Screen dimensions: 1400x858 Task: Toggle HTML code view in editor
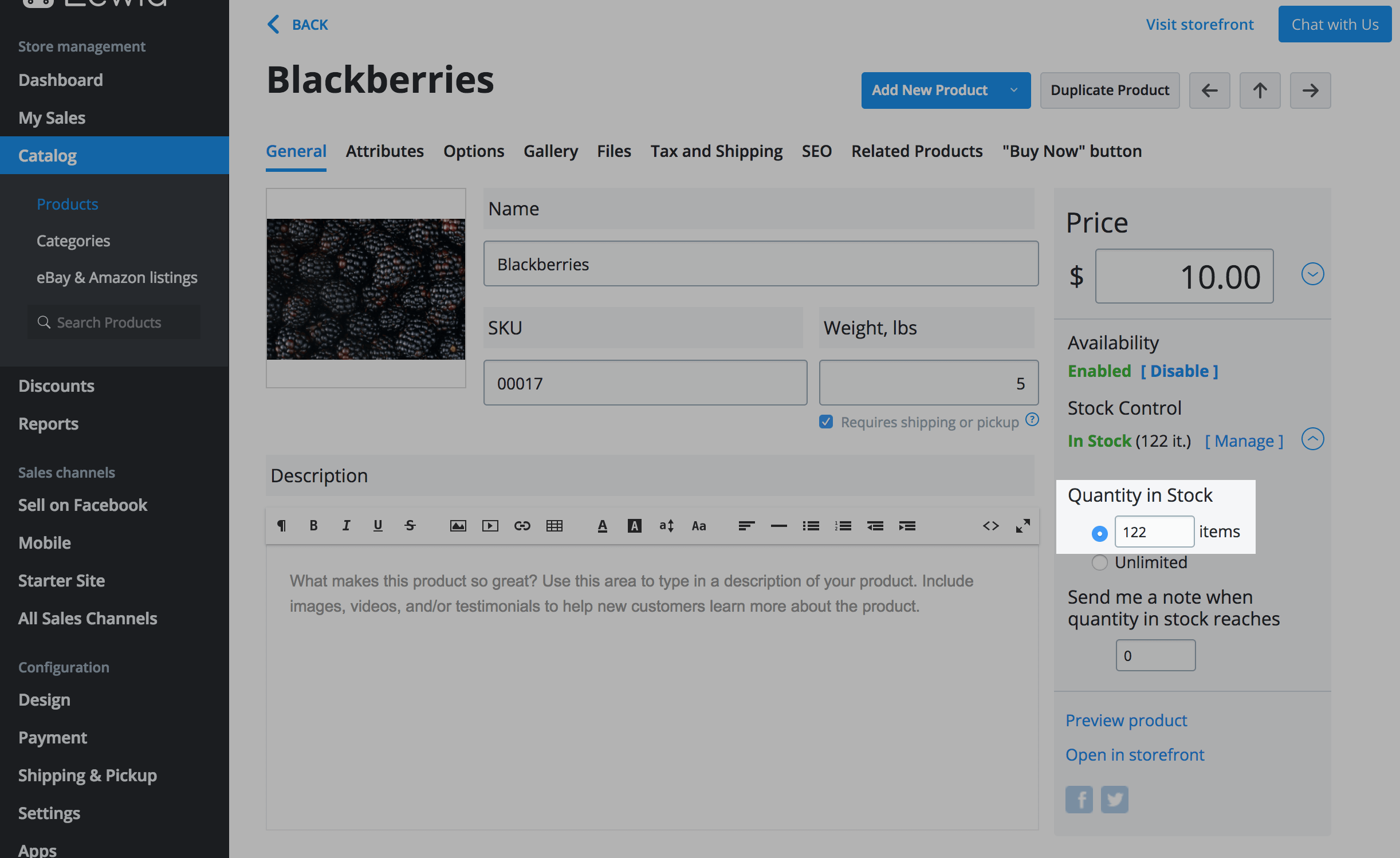(x=990, y=525)
